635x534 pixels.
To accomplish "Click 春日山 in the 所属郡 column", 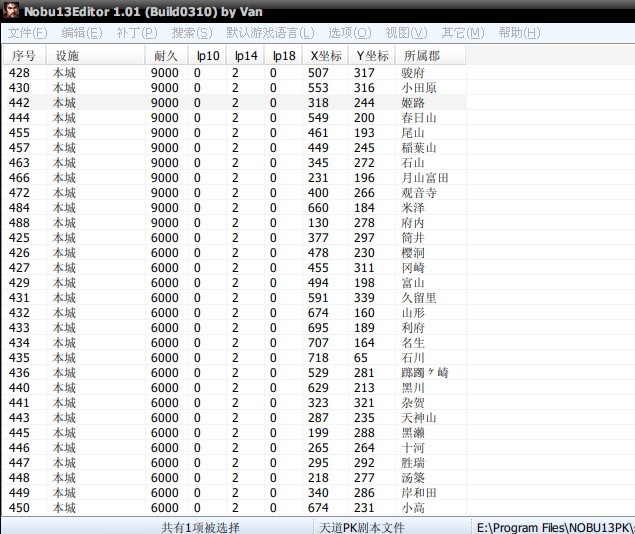I will coord(419,118).
